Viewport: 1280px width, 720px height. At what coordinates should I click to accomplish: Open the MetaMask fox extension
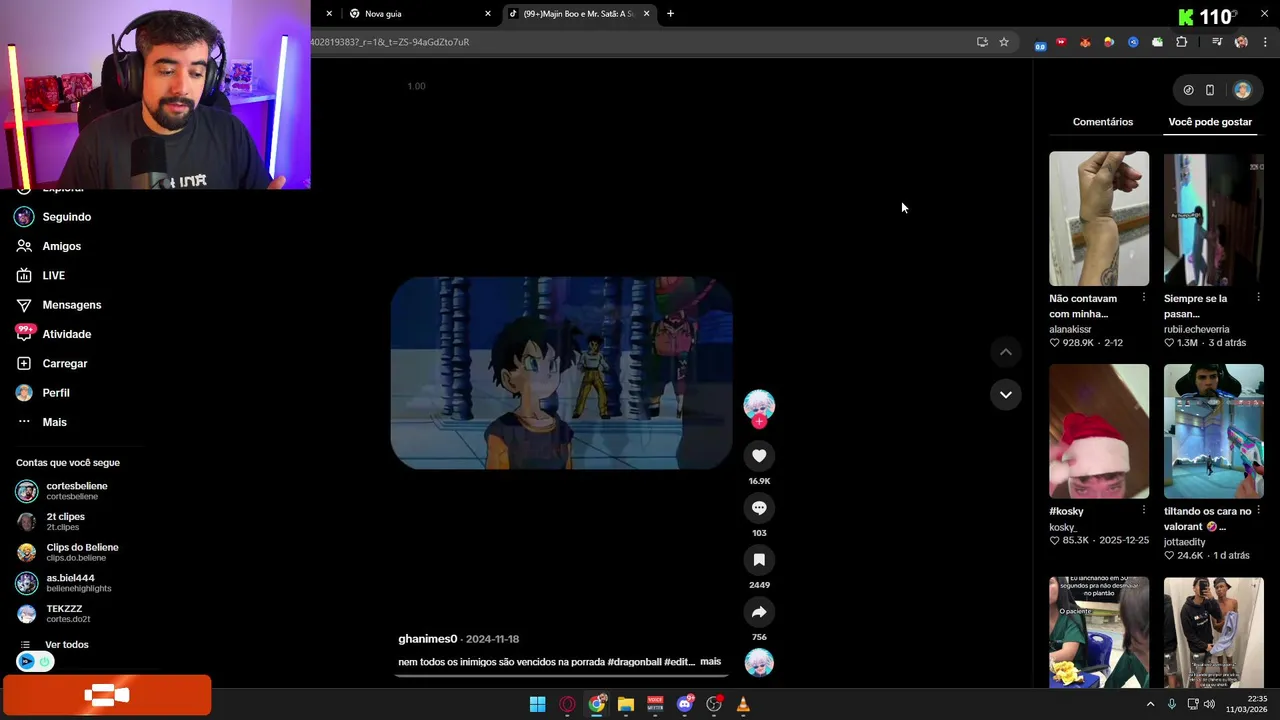click(1085, 42)
